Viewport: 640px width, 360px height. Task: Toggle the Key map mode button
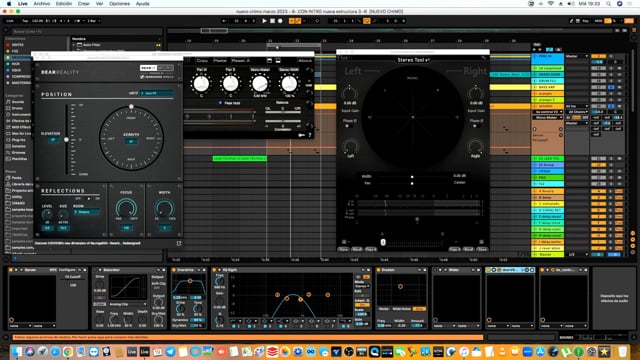pos(585,21)
